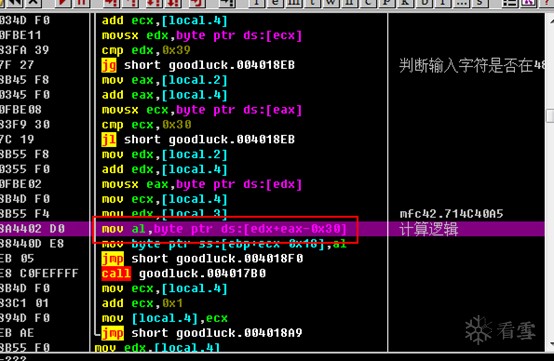Select the 'mov eax,[local.2]' instruction
Screen dimensions: 554x361
164,80
